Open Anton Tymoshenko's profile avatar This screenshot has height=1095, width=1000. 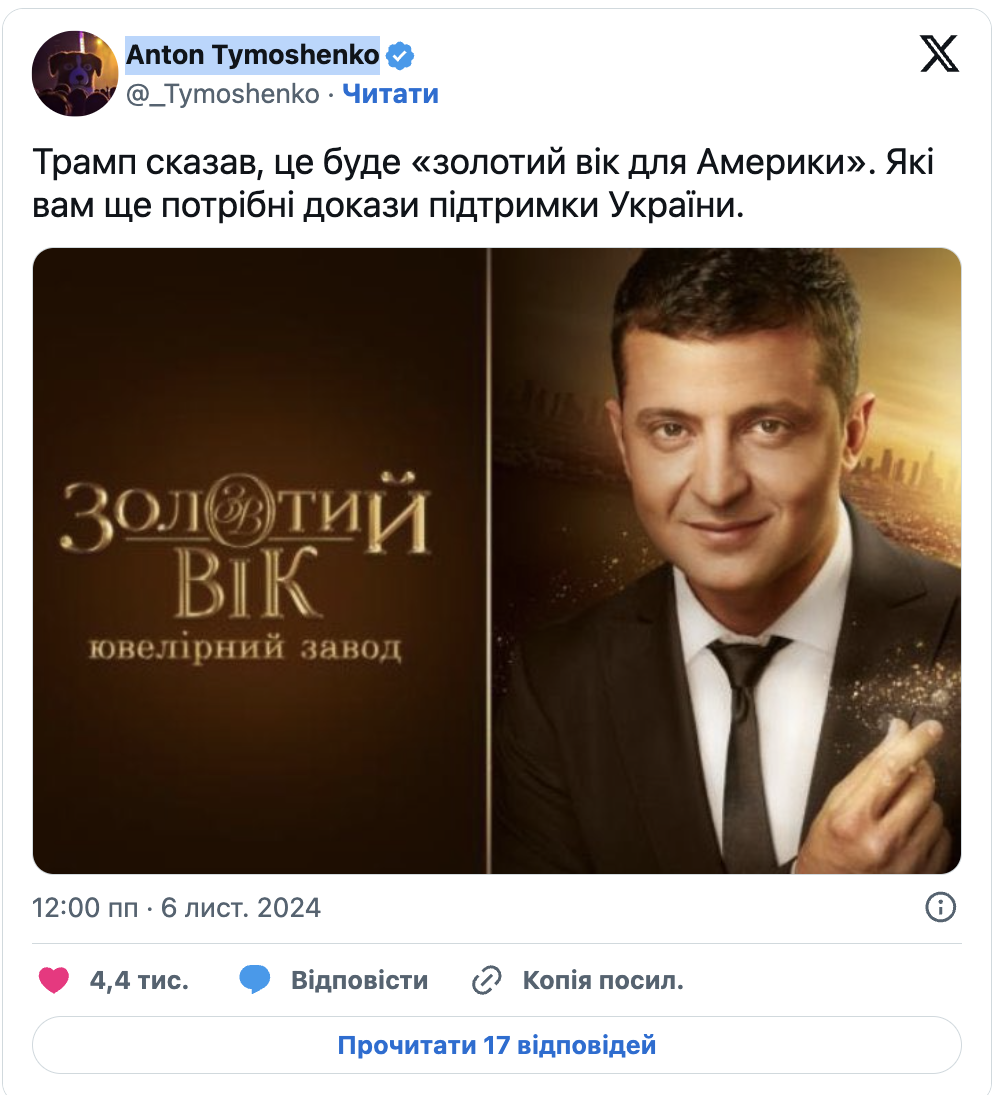pyautogui.click(x=75, y=73)
